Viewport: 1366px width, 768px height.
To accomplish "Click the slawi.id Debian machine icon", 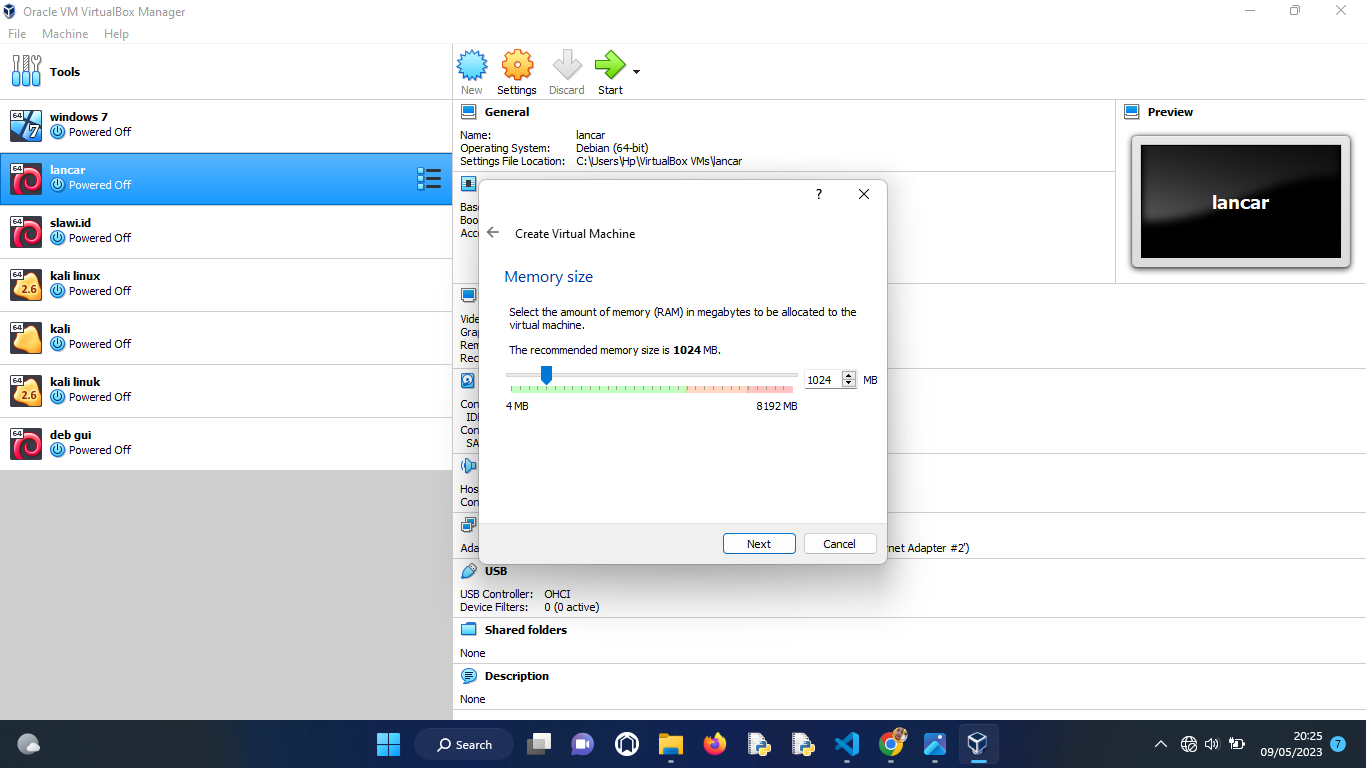I will [x=26, y=231].
